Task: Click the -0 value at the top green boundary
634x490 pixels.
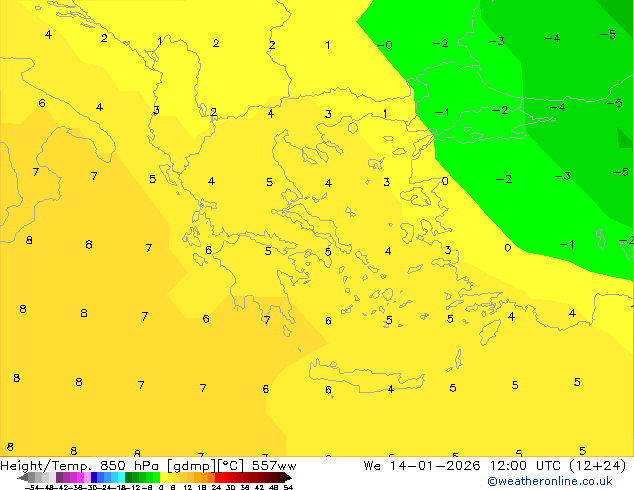Action: pyautogui.click(x=384, y=45)
